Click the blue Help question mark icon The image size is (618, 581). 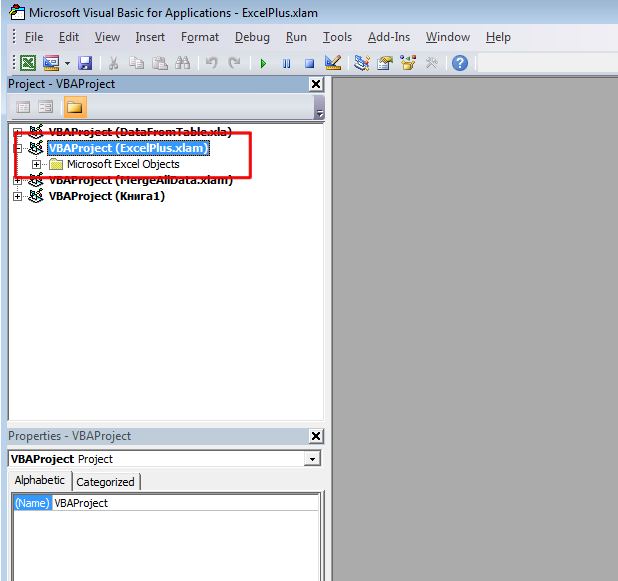(x=460, y=63)
